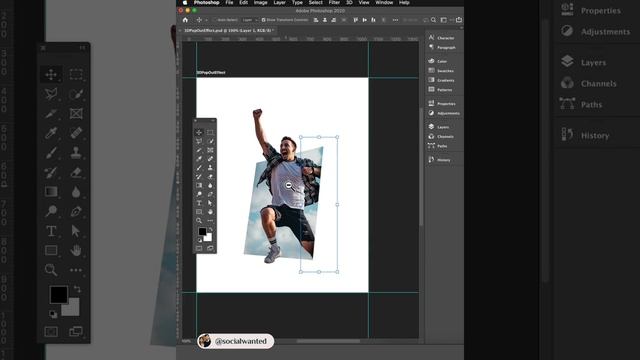The image size is (640, 360).
Task: Select Dodge tool in small floating toolbar
Action: (199, 194)
